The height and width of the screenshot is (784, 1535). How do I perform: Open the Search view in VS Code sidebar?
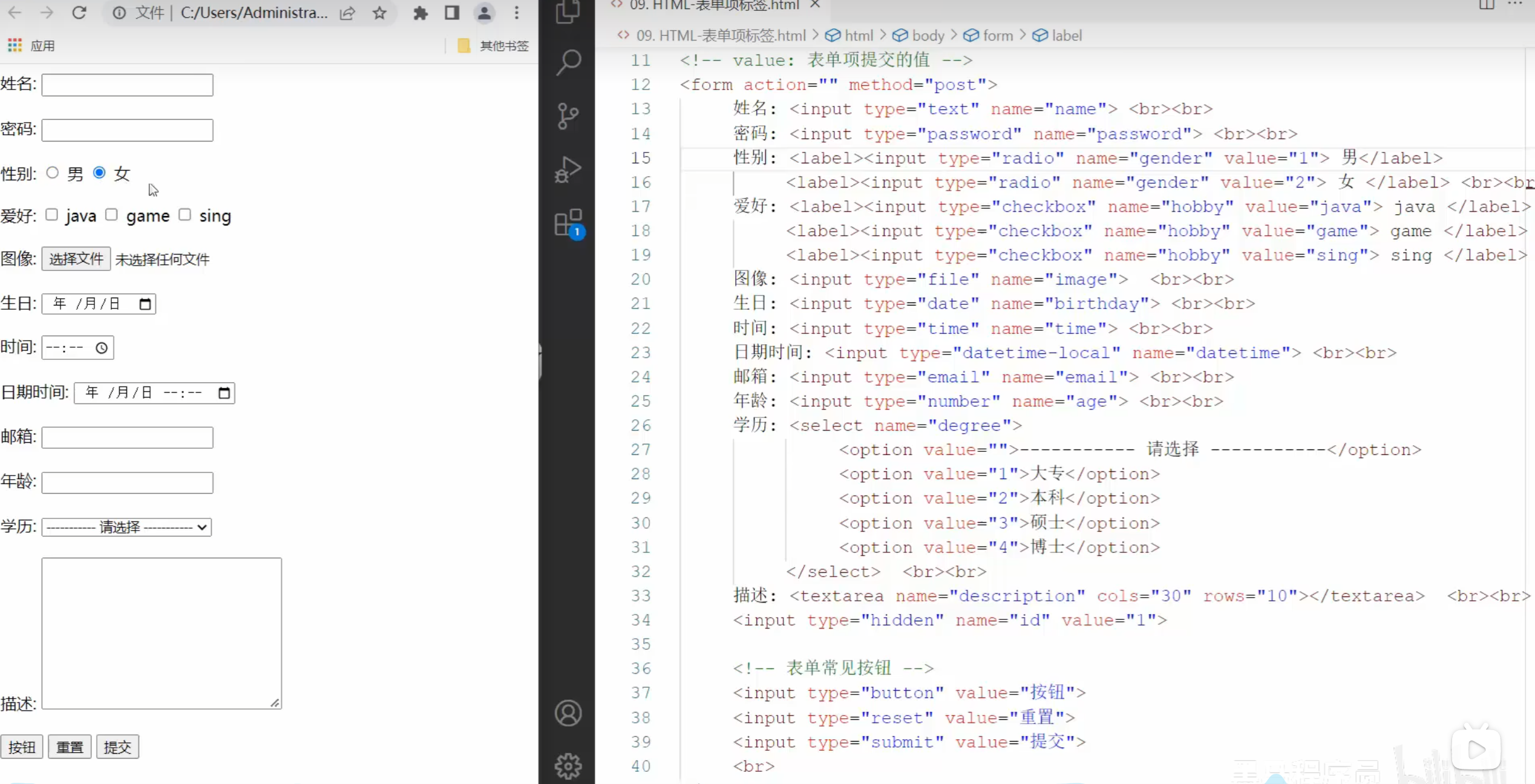coord(568,62)
